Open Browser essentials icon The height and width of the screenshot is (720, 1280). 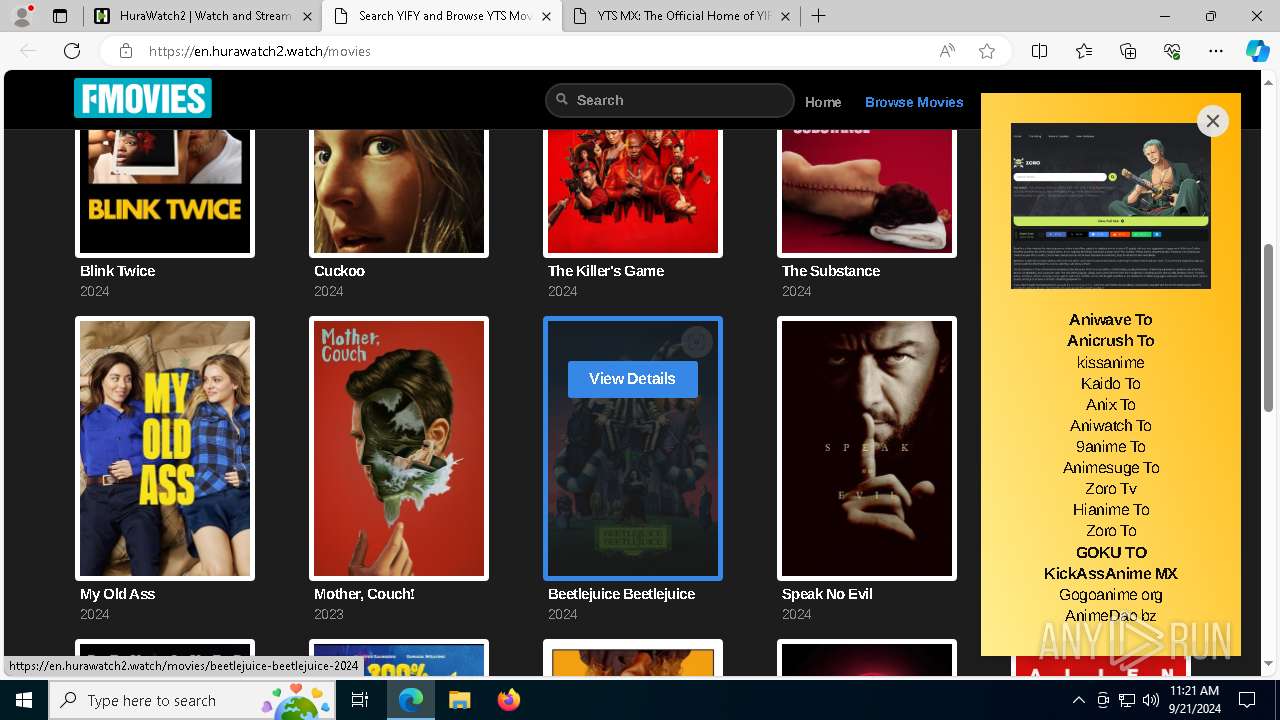[1172, 51]
